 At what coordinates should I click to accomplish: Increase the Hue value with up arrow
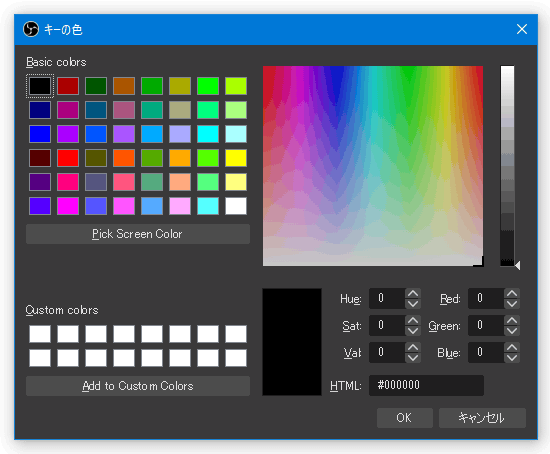(x=413, y=294)
